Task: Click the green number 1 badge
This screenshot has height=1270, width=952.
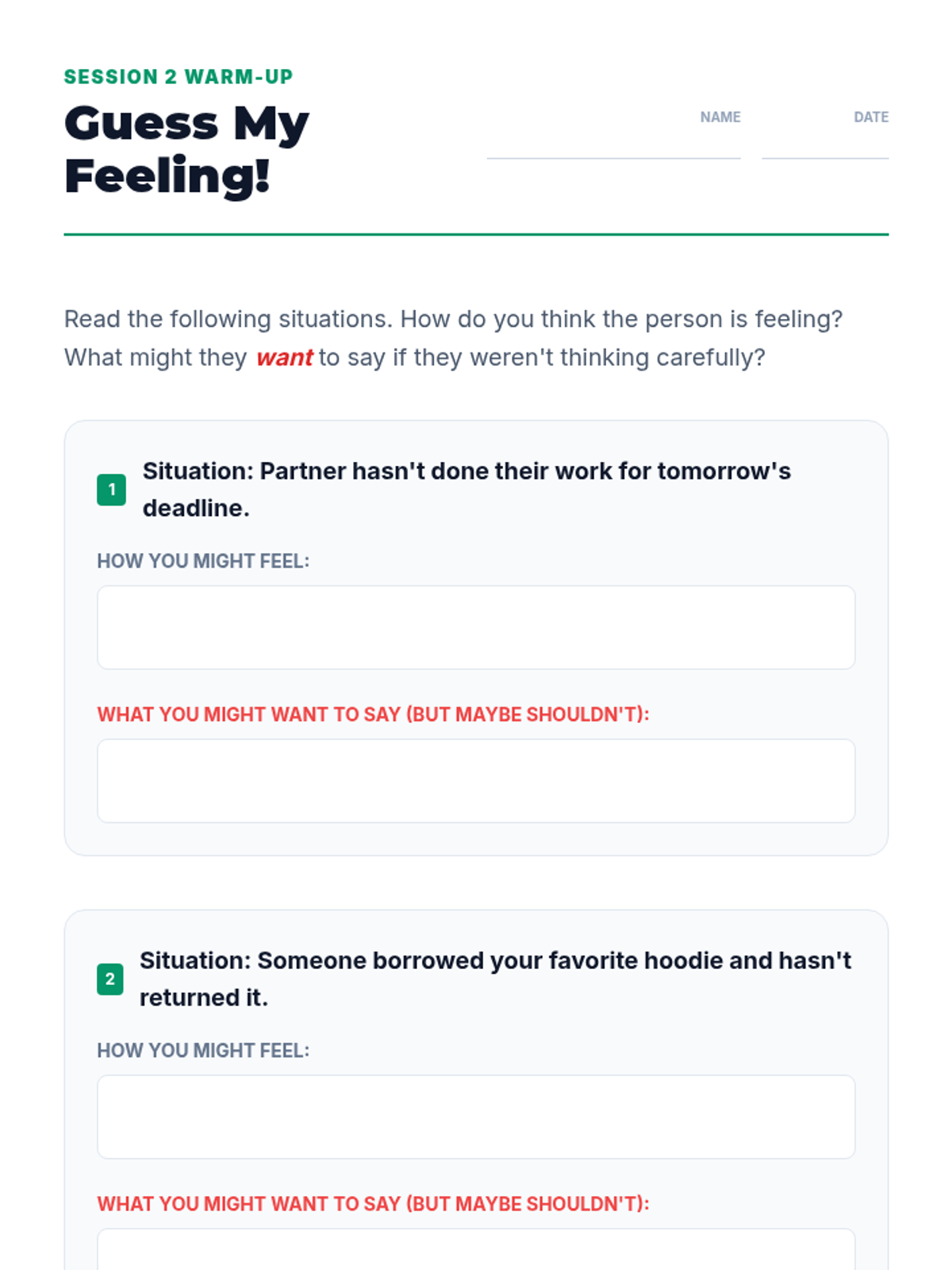Action: coord(111,490)
